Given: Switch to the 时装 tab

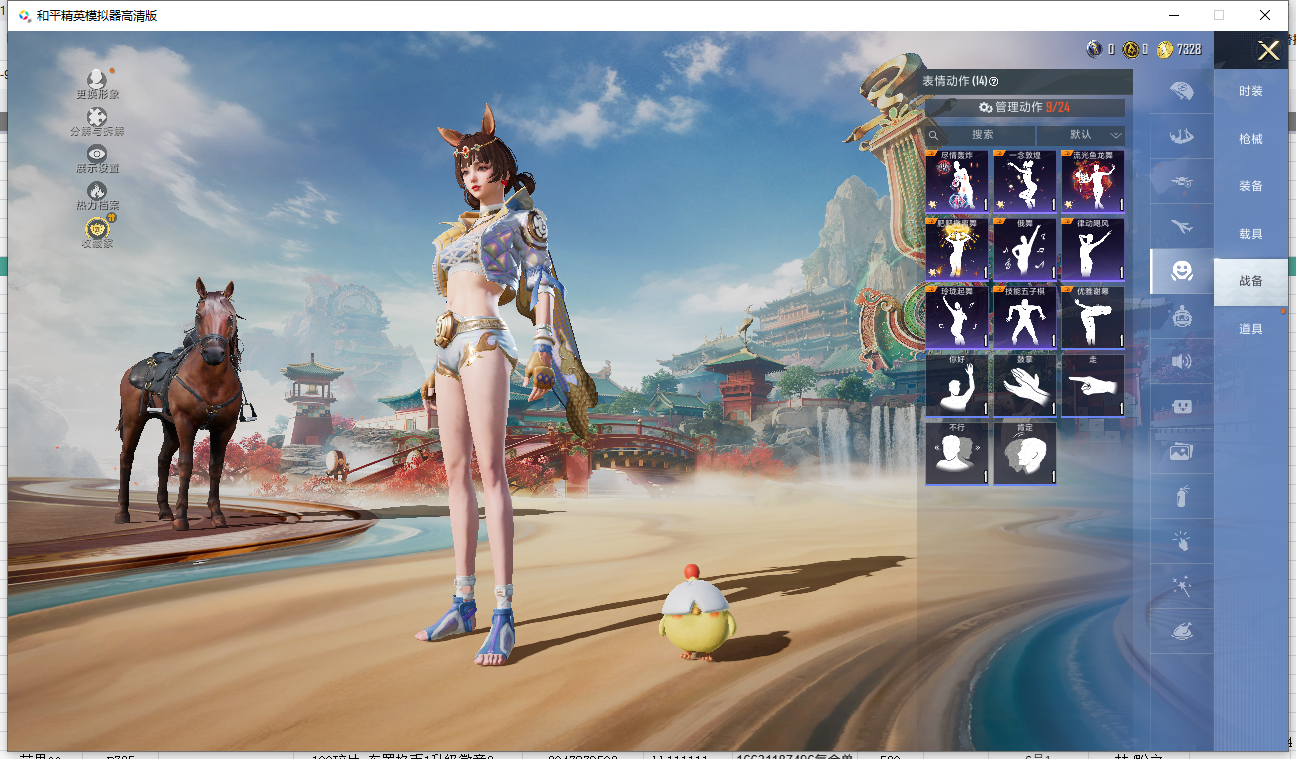Looking at the screenshot, I should (x=1250, y=91).
